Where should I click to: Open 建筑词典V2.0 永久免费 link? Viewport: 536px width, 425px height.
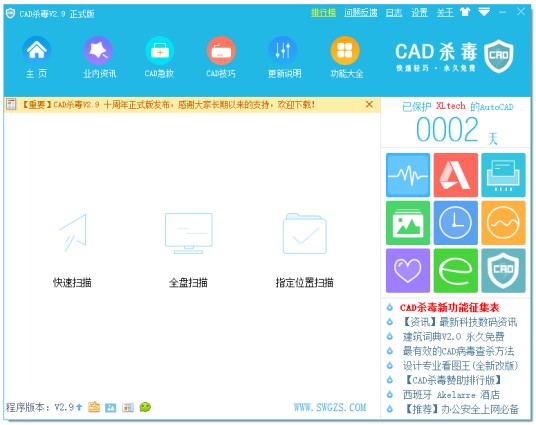[453, 337]
